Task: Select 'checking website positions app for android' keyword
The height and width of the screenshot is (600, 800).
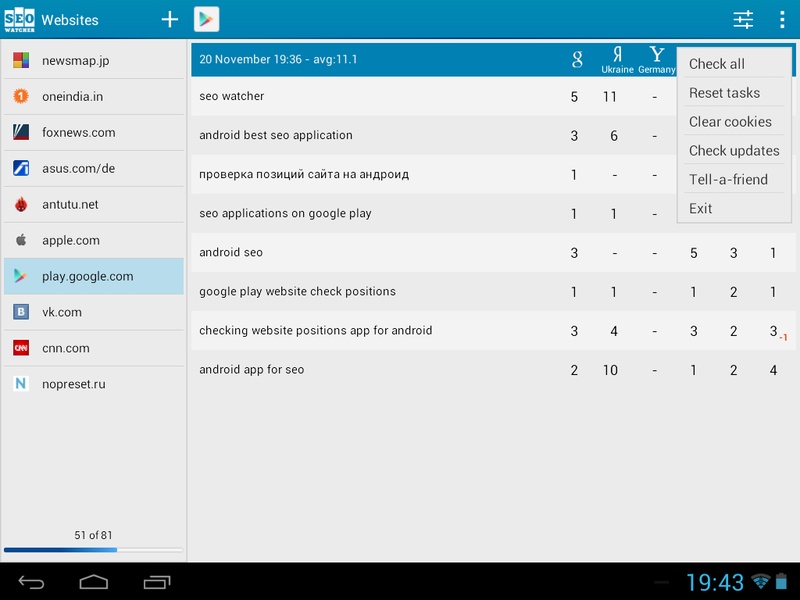Action: tap(493, 331)
